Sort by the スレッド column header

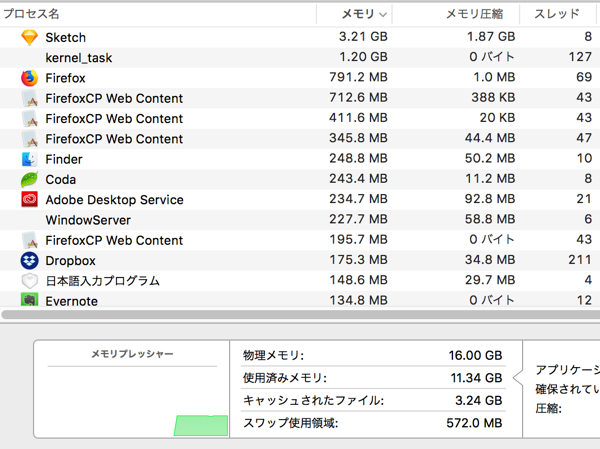pyautogui.click(x=557, y=14)
